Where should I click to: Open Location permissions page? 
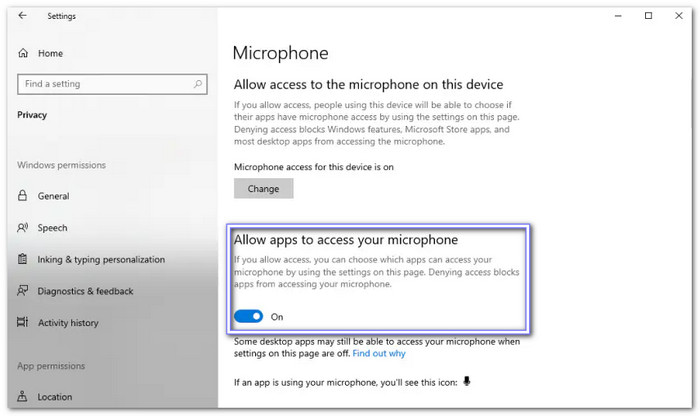pyautogui.click(x=54, y=396)
